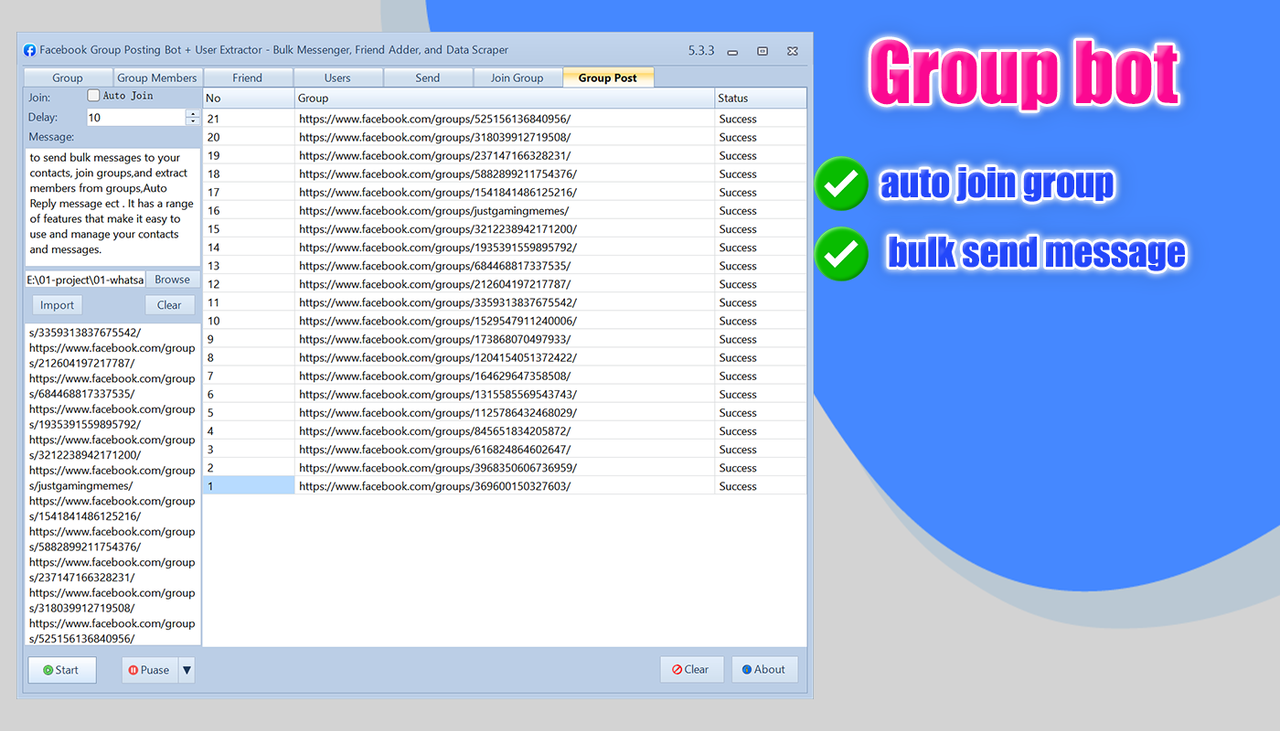Select row with groups/5882899211754376/
This screenshot has width=1280, height=731.
(505, 174)
